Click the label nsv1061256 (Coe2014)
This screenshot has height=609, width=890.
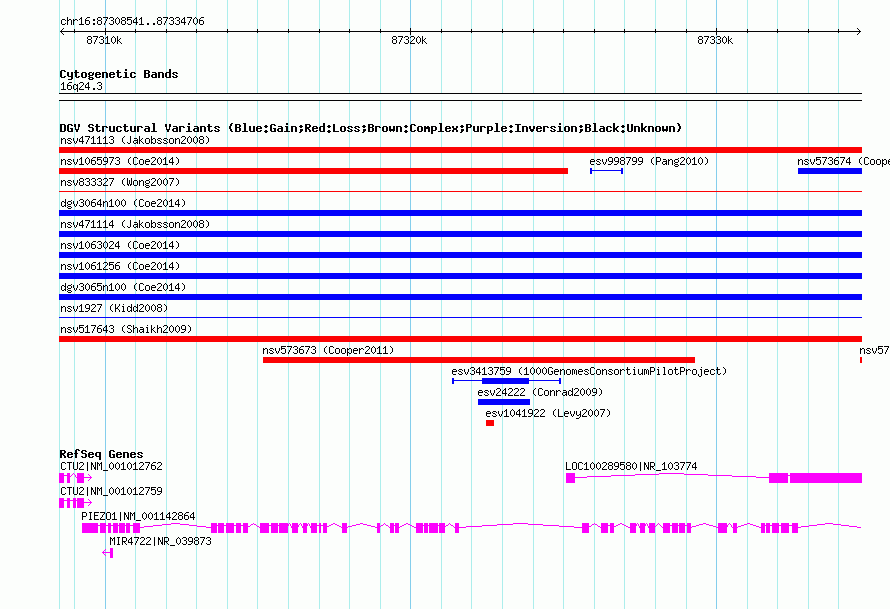pyautogui.click(x=120, y=266)
